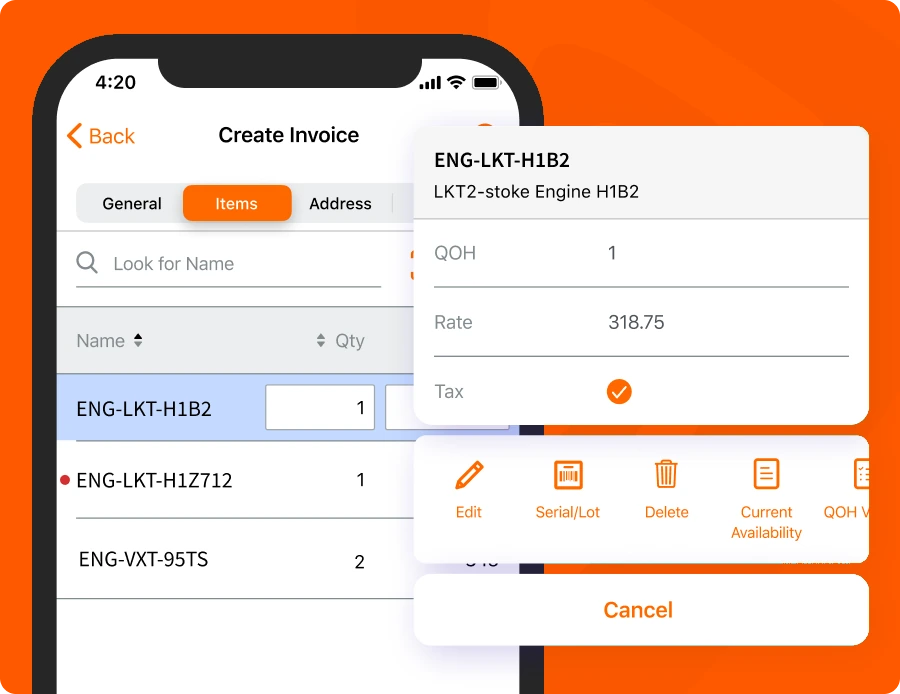Open the Serial/Lot barcode icon
The width and height of the screenshot is (900, 694).
tap(568, 475)
